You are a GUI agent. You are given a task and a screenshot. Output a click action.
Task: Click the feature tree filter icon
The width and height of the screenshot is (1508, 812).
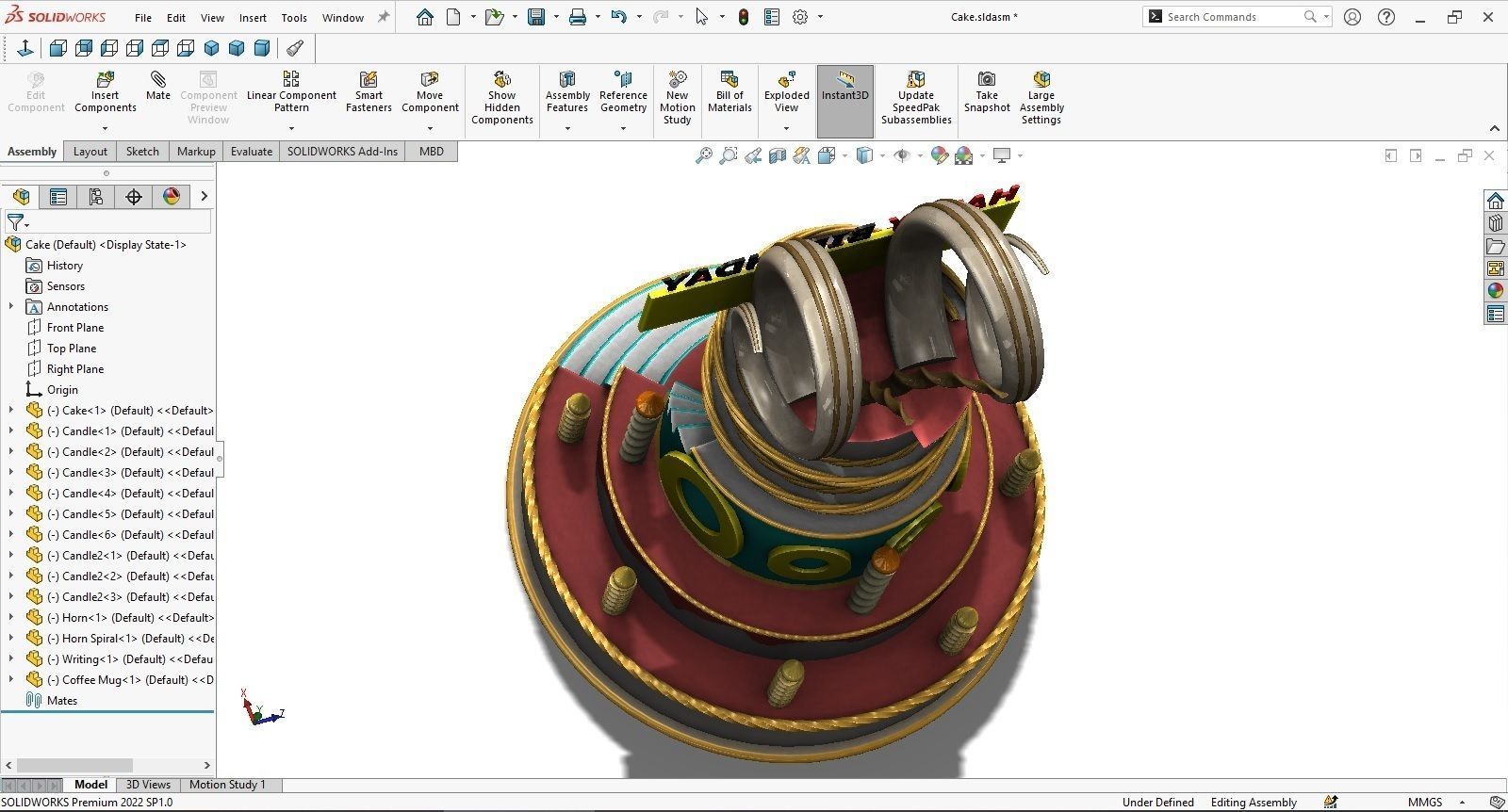click(x=16, y=222)
